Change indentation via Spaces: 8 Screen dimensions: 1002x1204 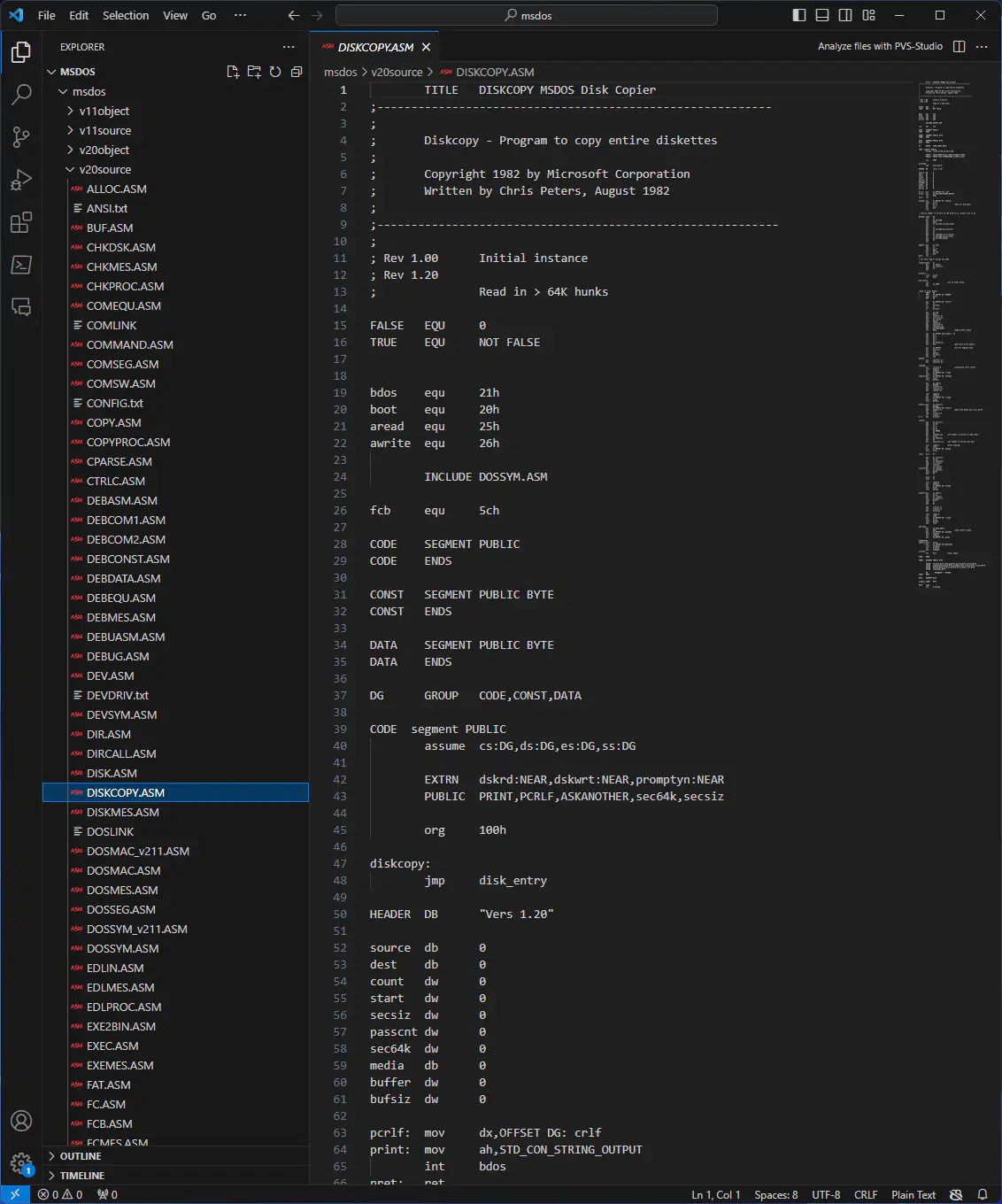click(775, 1194)
